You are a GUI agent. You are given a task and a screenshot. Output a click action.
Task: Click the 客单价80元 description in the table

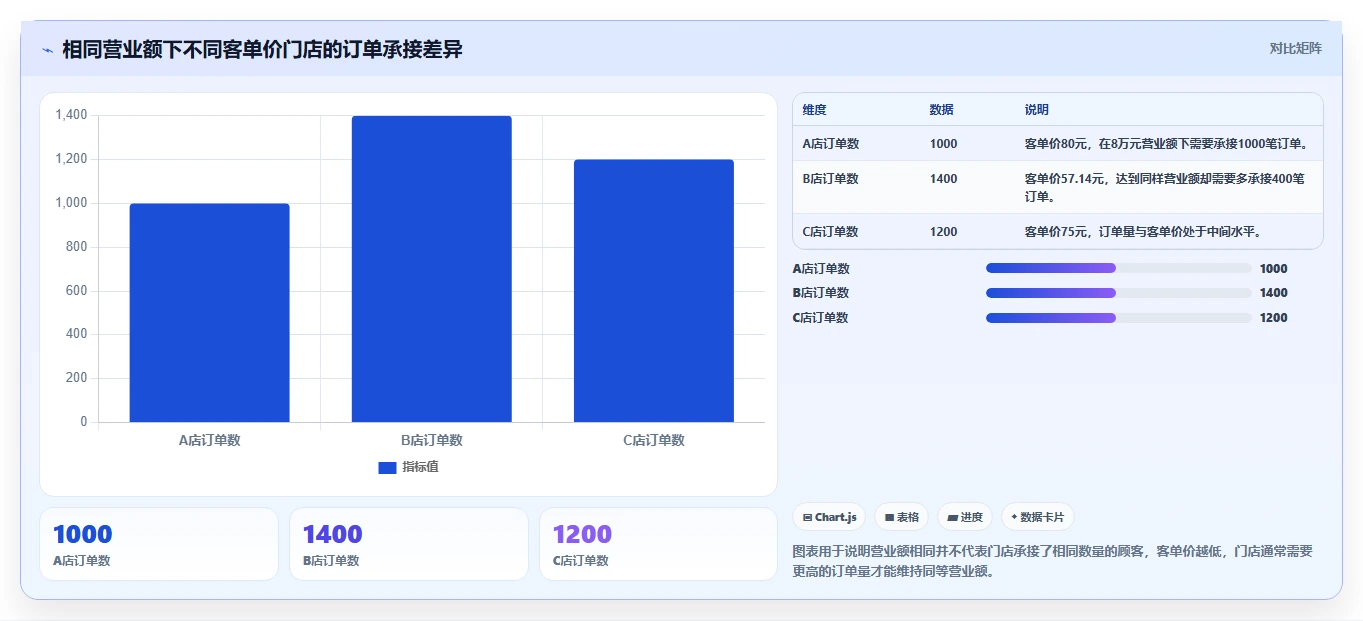pos(1166,144)
